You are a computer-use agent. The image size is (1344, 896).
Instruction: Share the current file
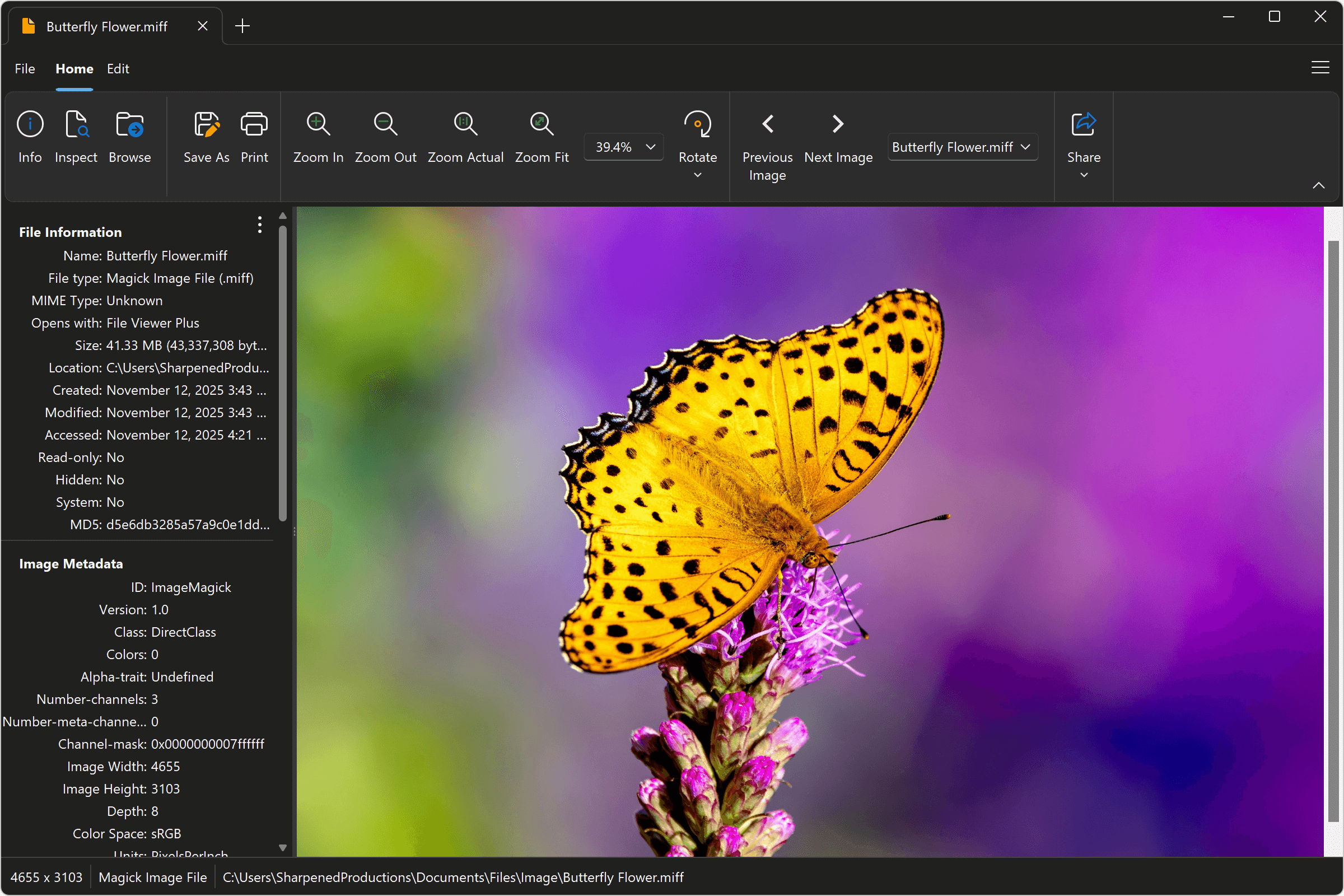[x=1083, y=137]
